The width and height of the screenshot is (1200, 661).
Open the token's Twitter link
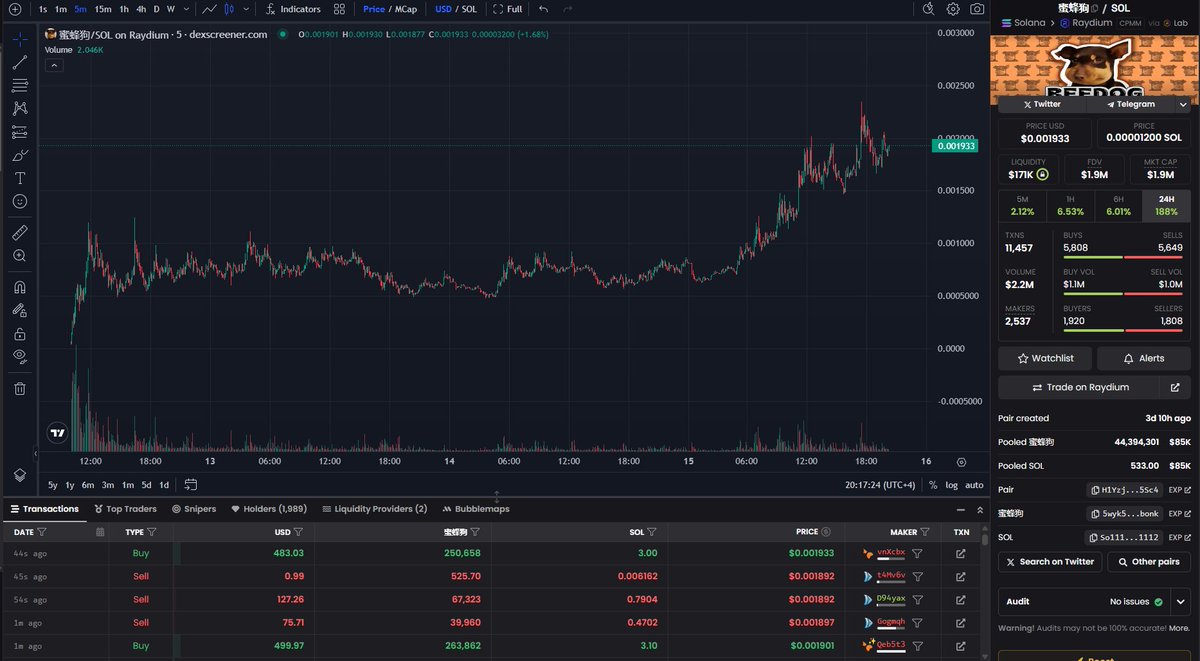[x=1043, y=104]
